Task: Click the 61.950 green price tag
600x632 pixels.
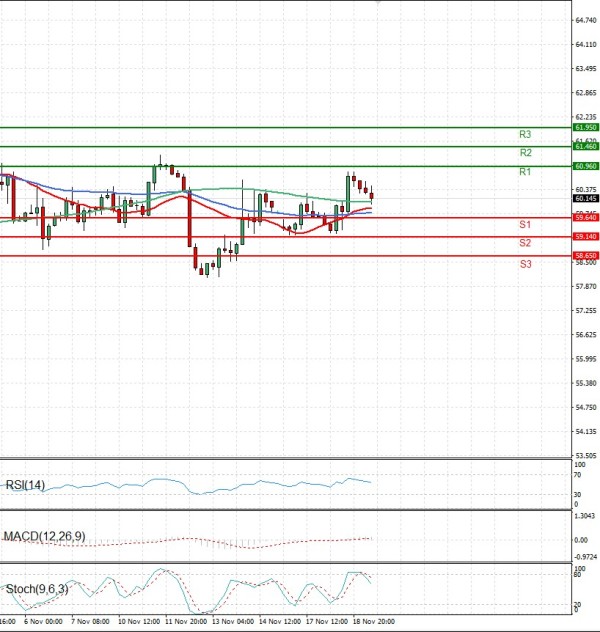Action: click(x=585, y=128)
